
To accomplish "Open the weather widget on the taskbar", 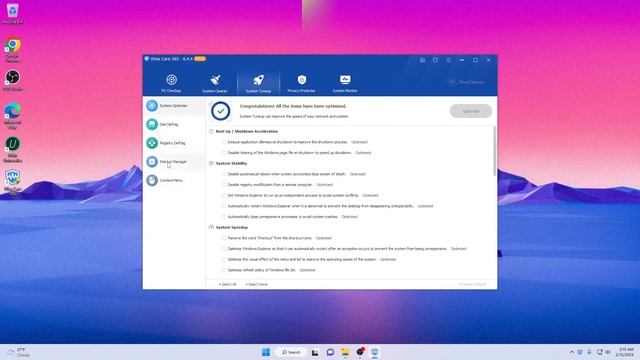I will pyautogui.click(x=18, y=352).
